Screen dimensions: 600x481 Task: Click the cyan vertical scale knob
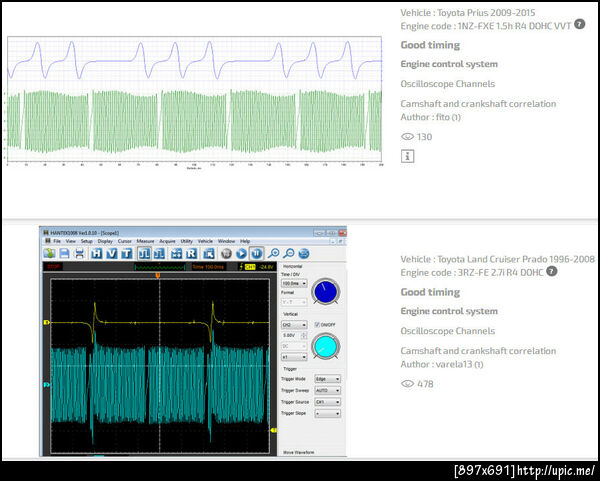pos(325,346)
